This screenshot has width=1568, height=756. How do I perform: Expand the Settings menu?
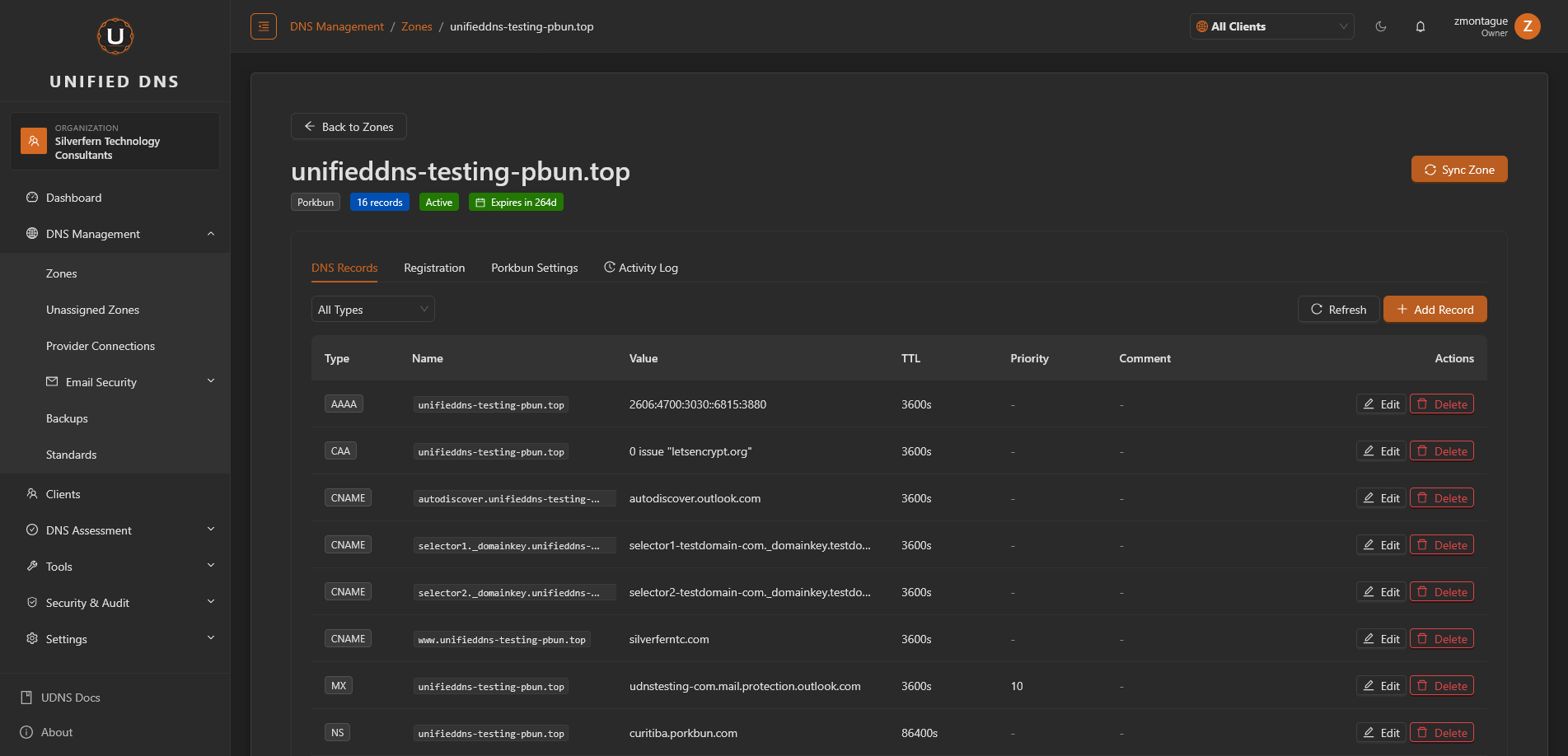pos(115,639)
